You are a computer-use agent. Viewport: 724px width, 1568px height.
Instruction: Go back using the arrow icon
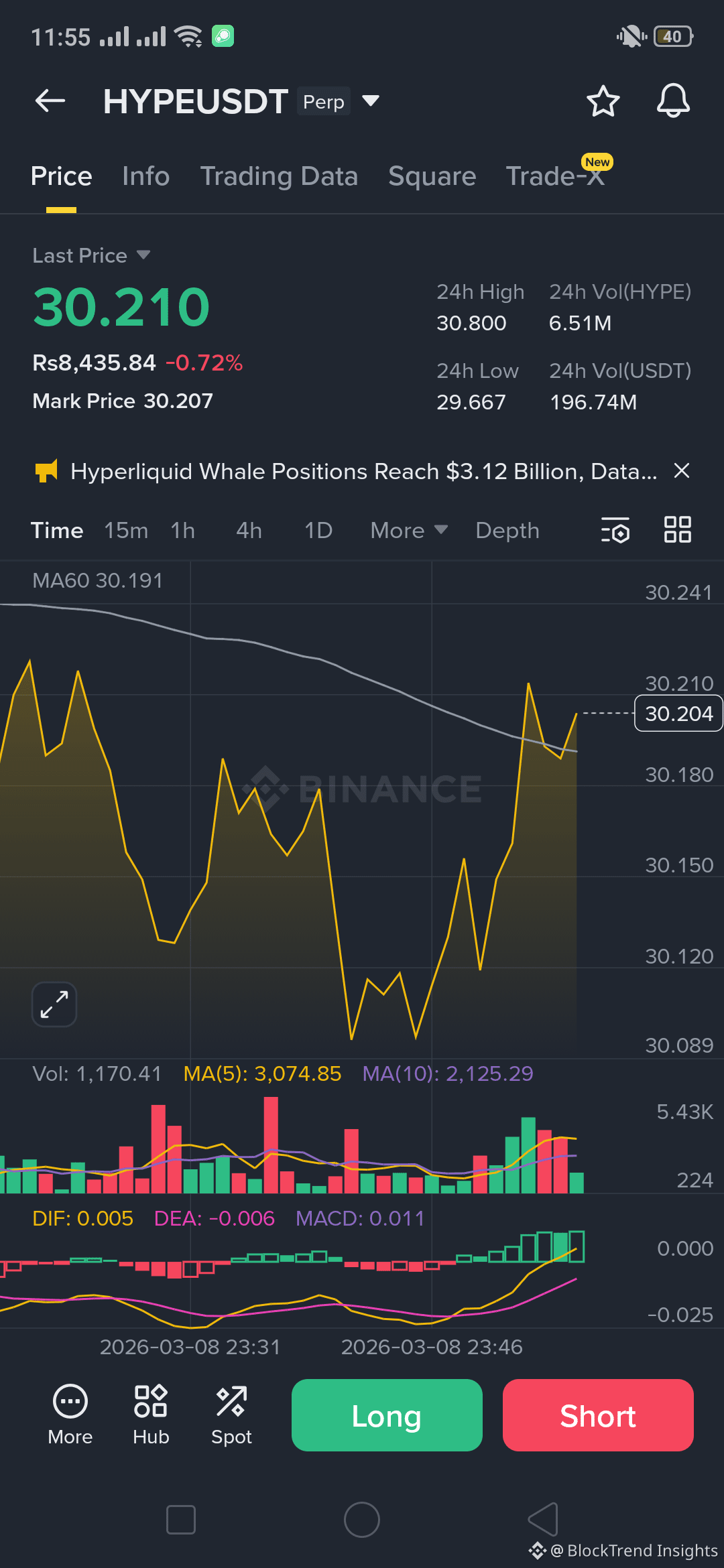click(x=50, y=101)
